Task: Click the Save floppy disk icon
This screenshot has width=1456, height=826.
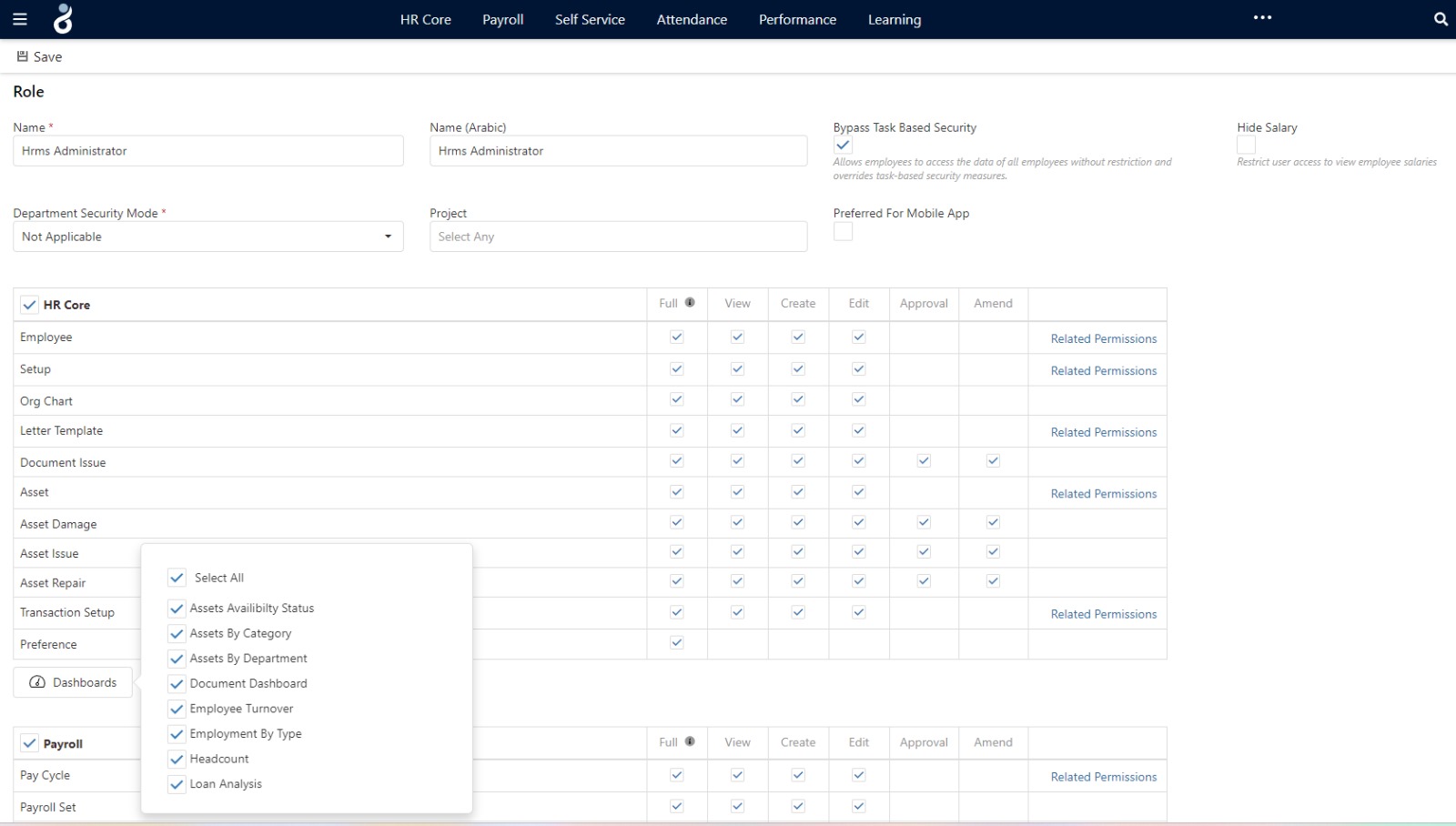Action: click(23, 56)
